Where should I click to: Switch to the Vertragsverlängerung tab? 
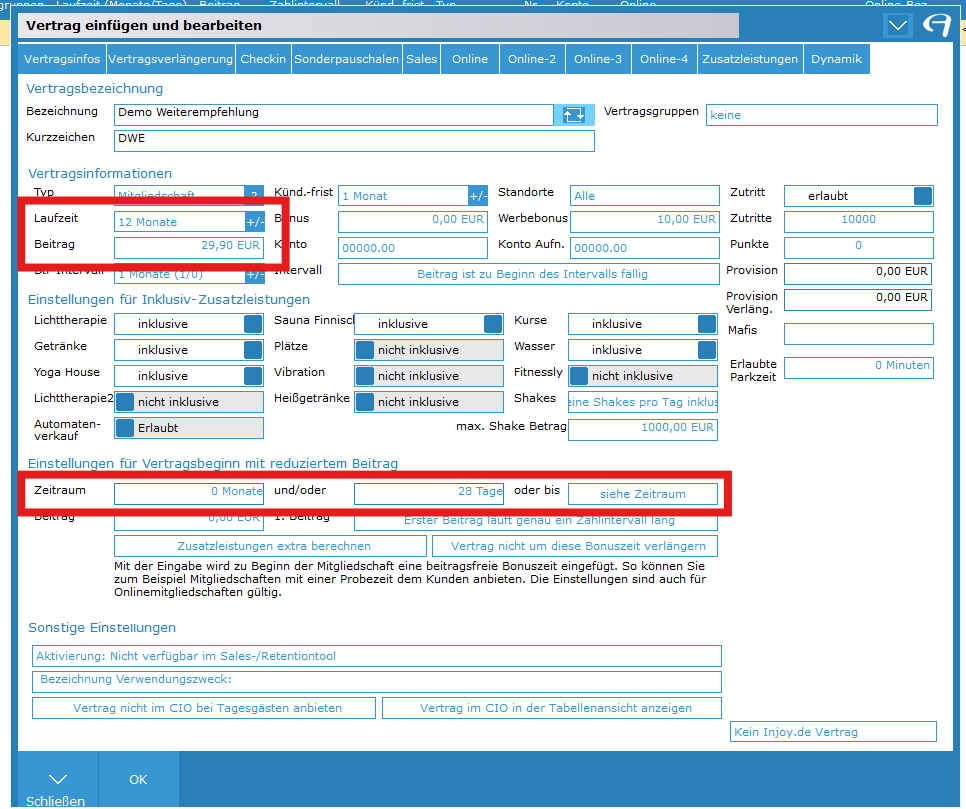[170, 59]
